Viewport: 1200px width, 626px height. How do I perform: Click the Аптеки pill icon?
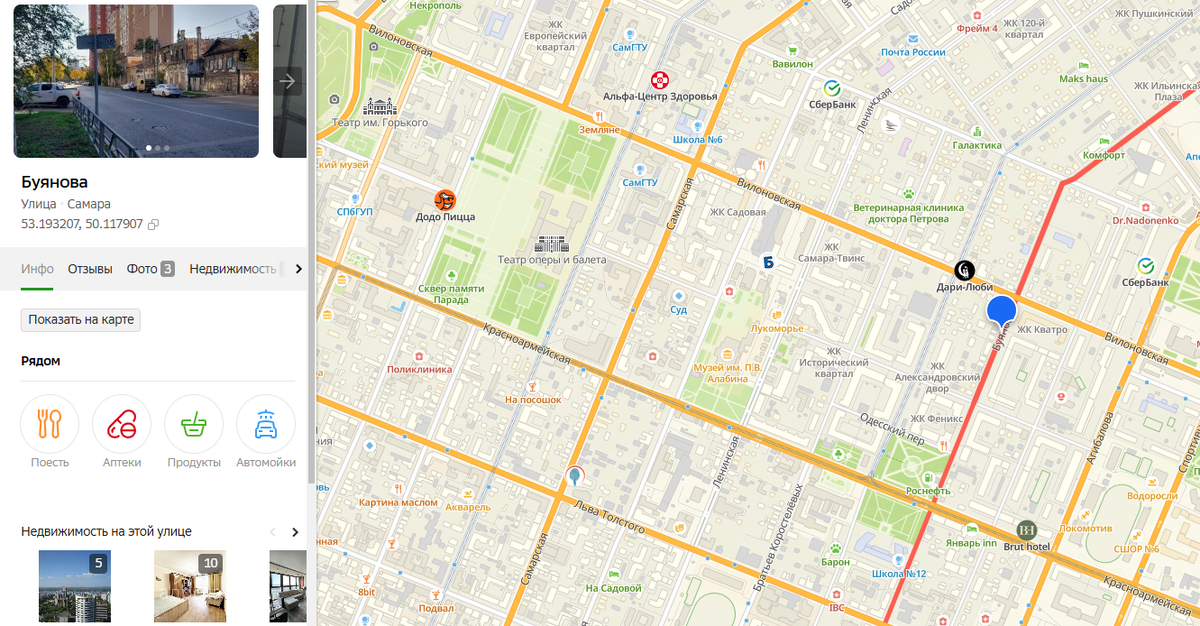point(122,424)
